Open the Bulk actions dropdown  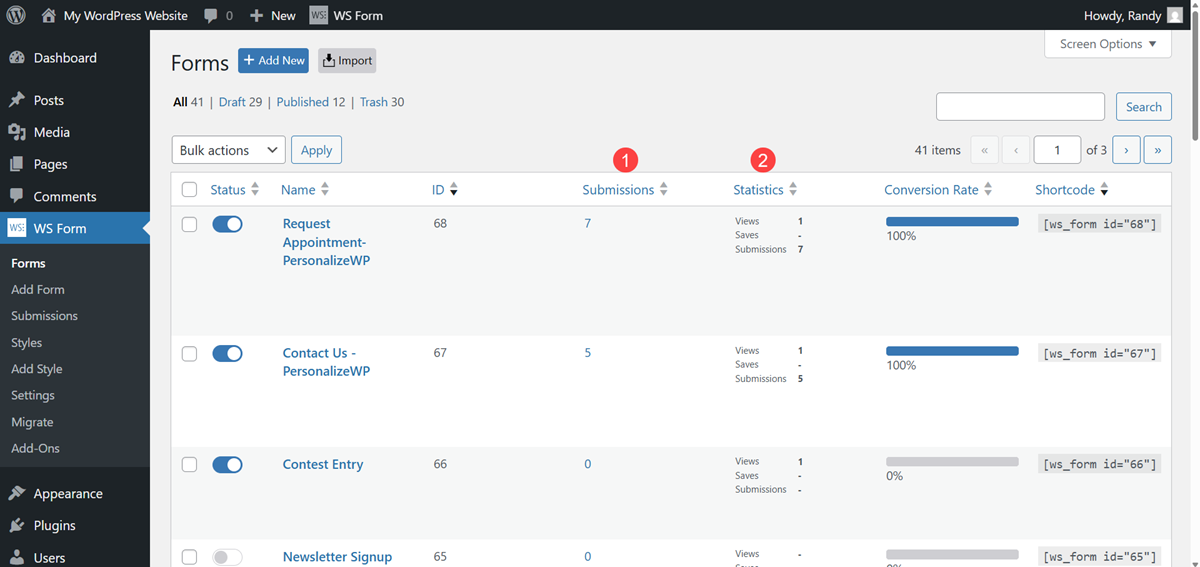[x=228, y=150]
